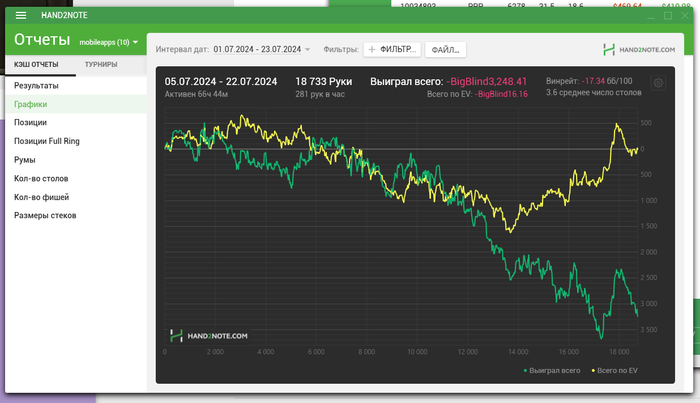Click the 281 рук в час text
The image size is (700, 403).
coord(320,94)
